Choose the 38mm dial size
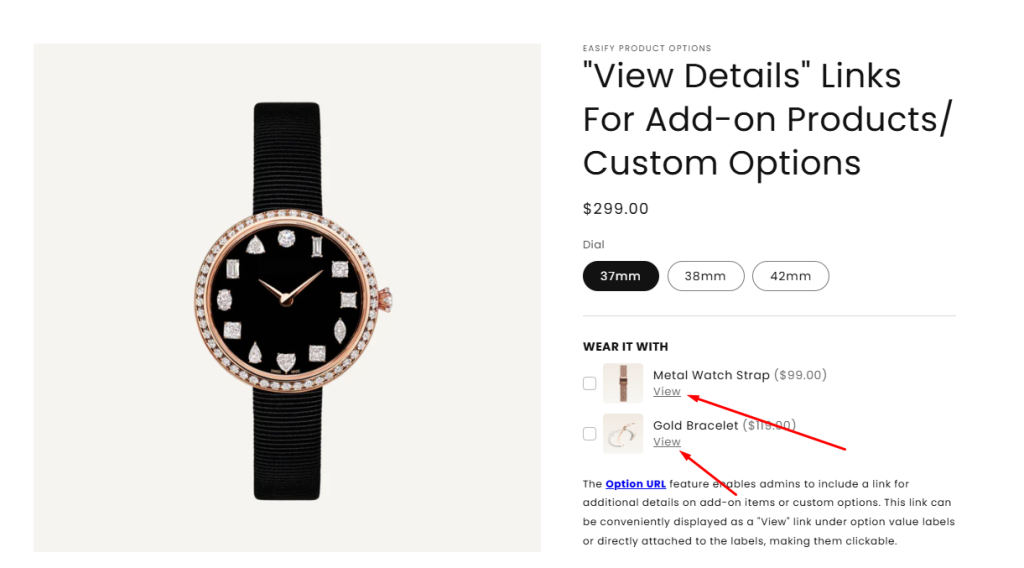Viewport: 1024px width, 568px height. point(705,276)
